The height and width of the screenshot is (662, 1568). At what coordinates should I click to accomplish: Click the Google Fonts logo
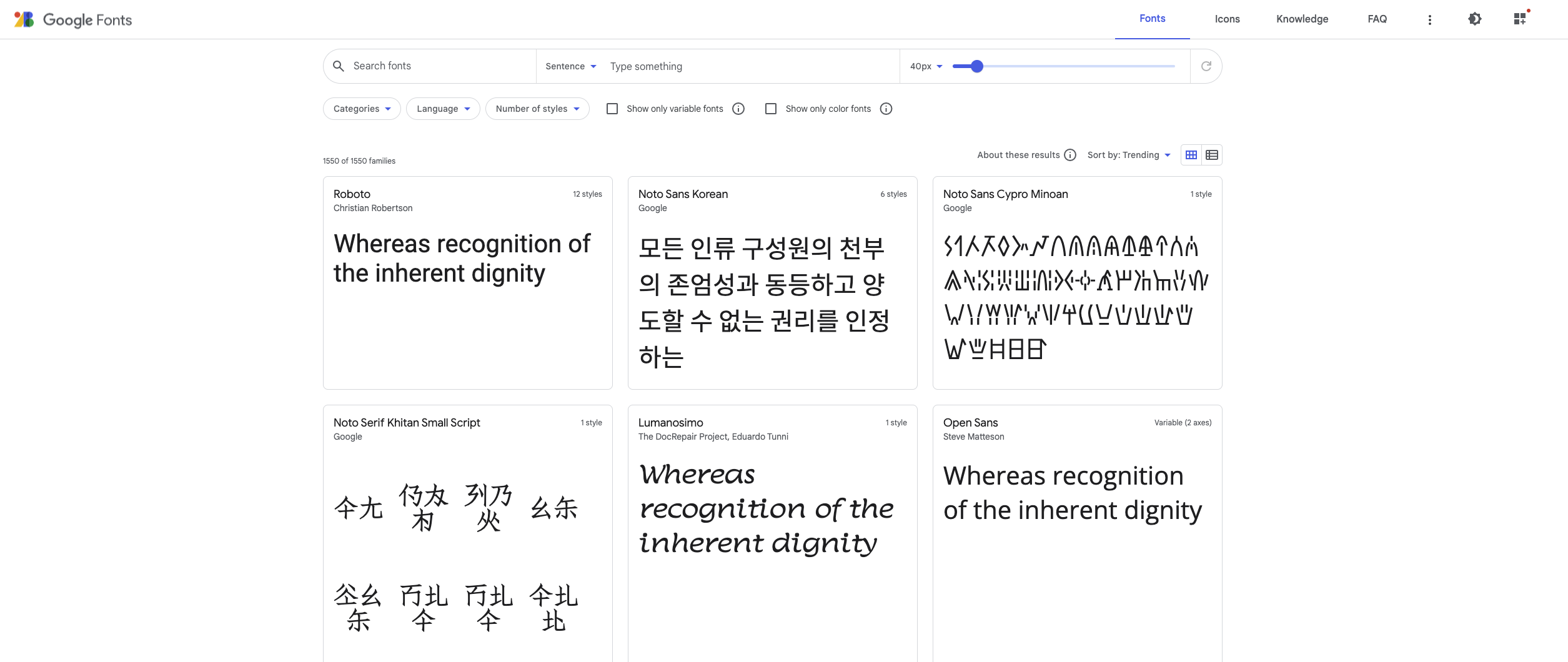[x=73, y=19]
